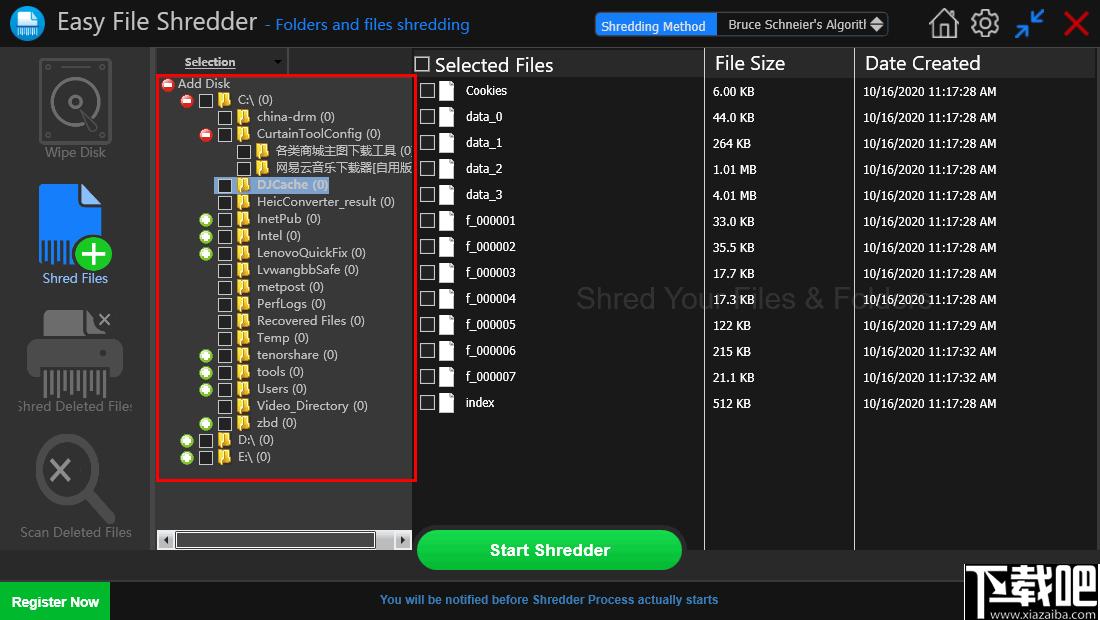Select the HeicConverter_result folder row
Image resolution: width=1100 pixels, height=620 pixels.
(x=326, y=202)
